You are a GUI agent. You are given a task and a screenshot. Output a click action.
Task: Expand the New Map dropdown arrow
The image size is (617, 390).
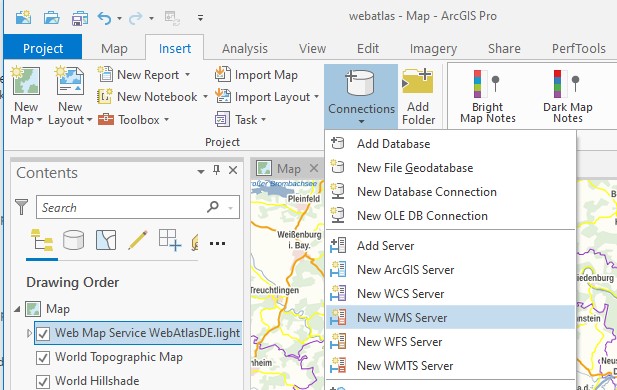[x=39, y=120]
